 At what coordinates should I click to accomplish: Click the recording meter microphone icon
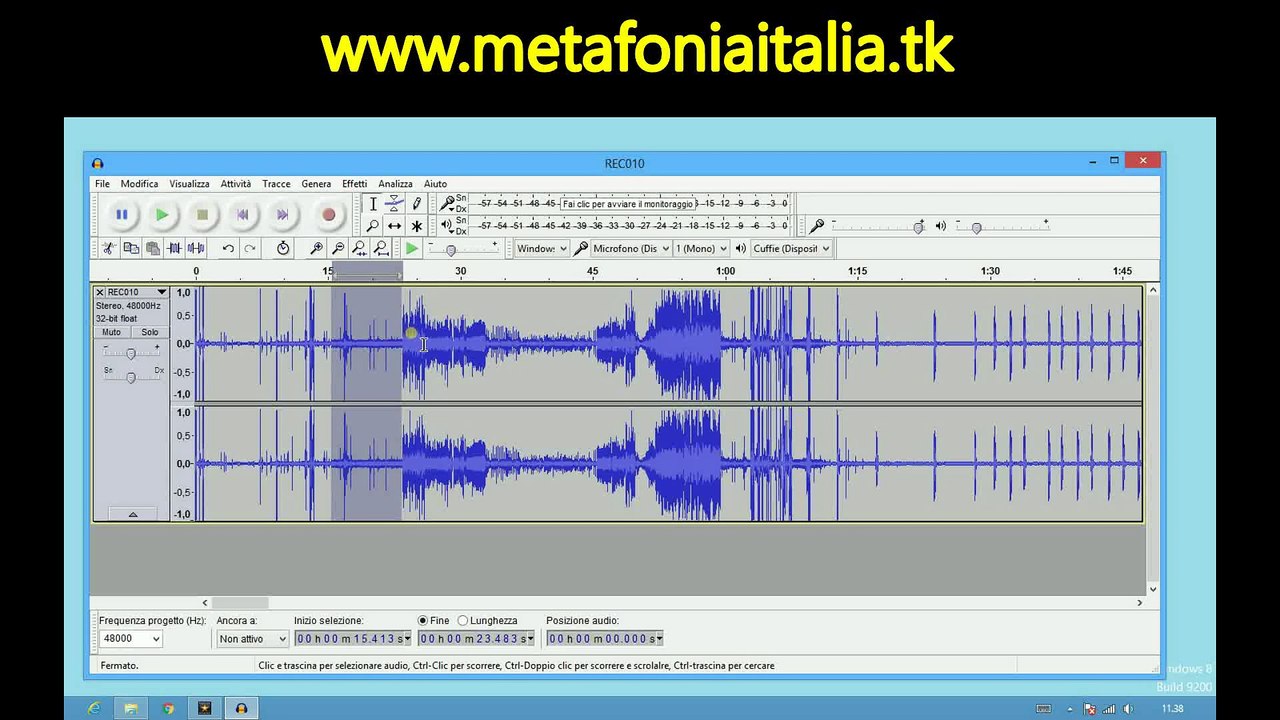(x=446, y=204)
